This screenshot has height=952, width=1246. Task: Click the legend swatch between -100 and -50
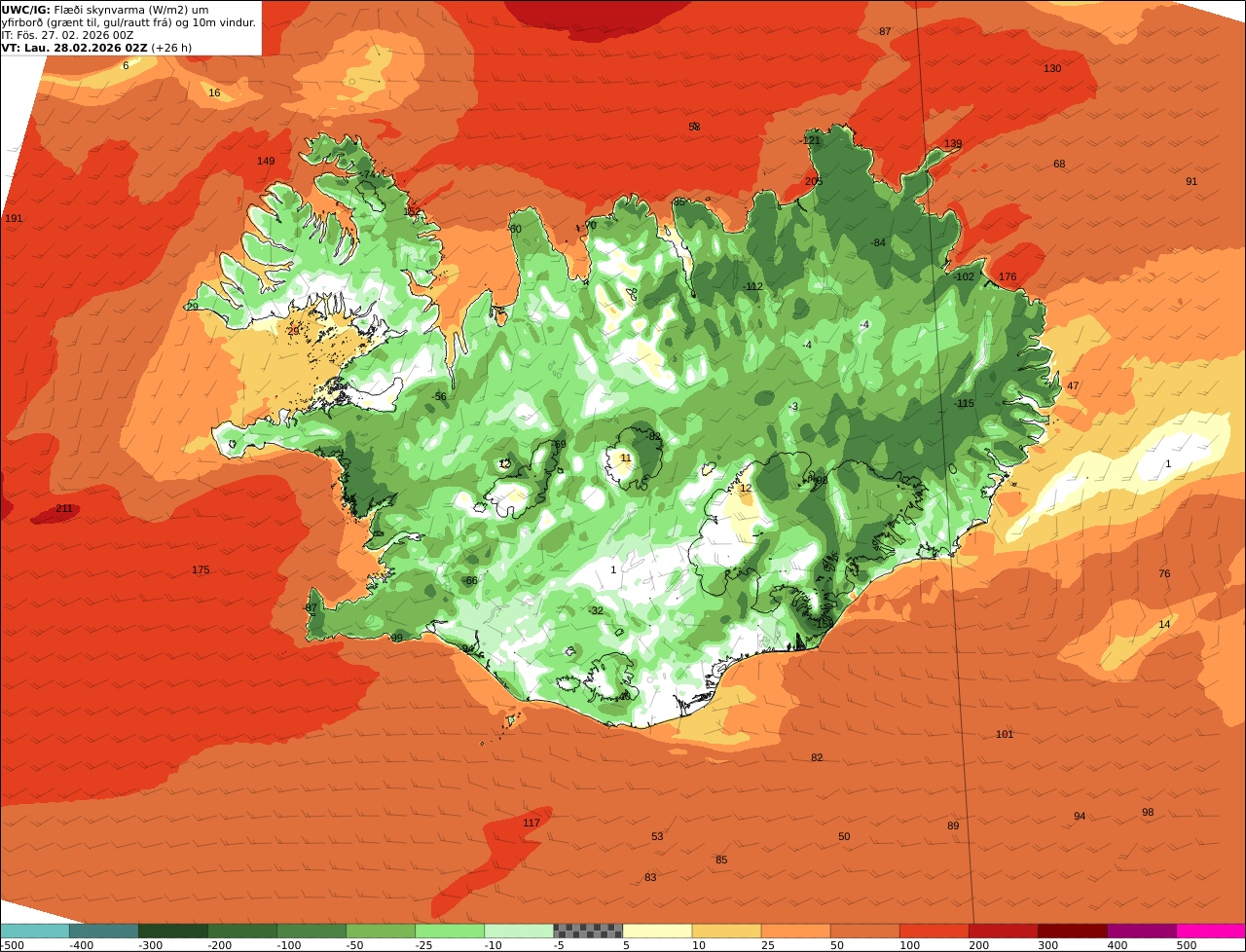(311, 931)
